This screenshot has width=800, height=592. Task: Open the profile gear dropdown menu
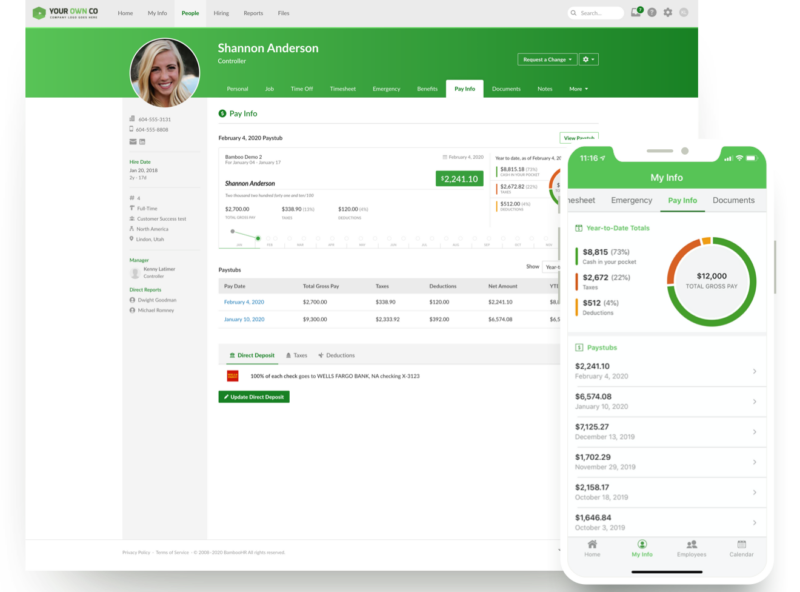[x=589, y=59]
